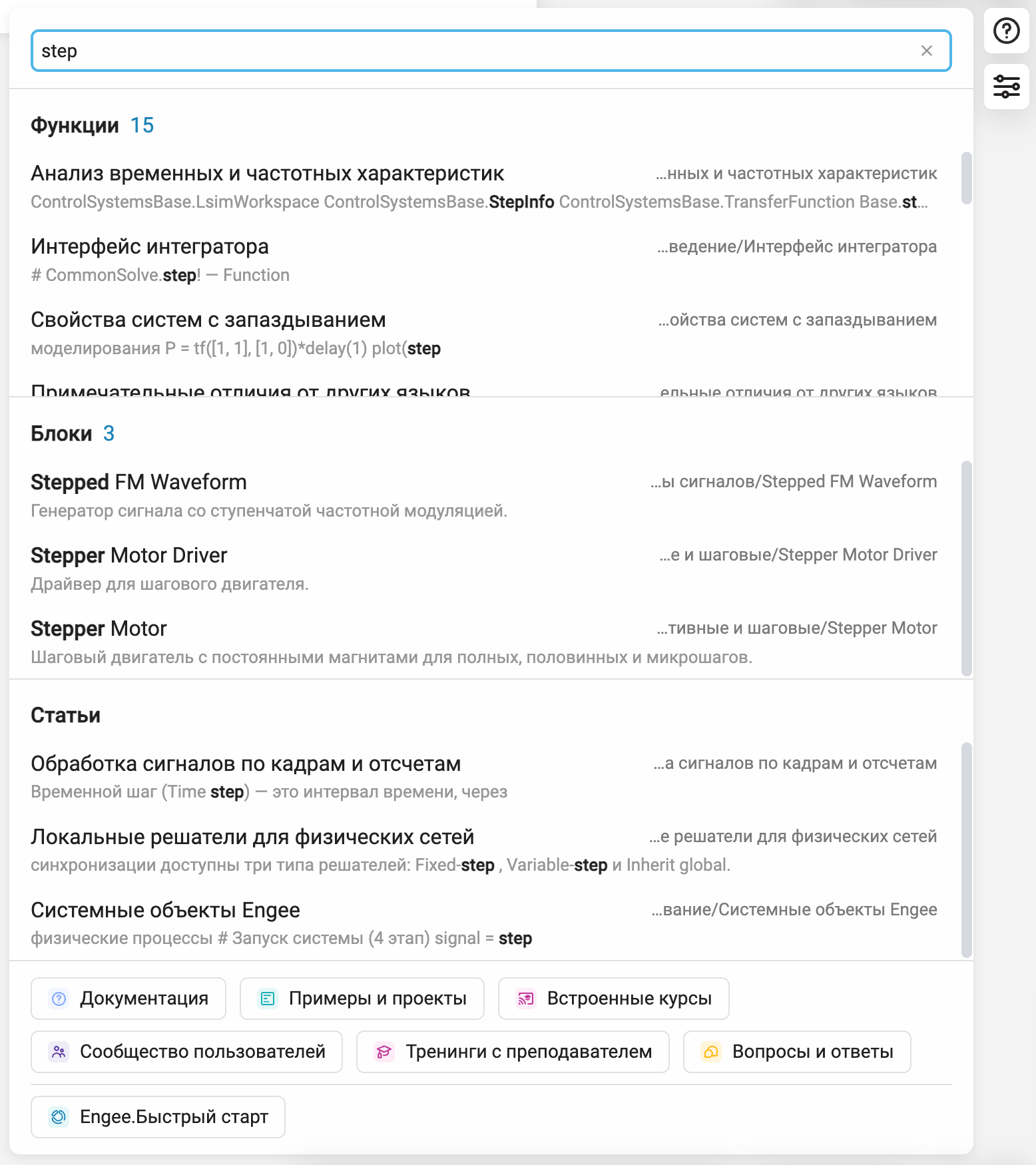Select Свойства систем с запаздыванием result
Viewport: 1036px width, 1165px height.
click(484, 334)
